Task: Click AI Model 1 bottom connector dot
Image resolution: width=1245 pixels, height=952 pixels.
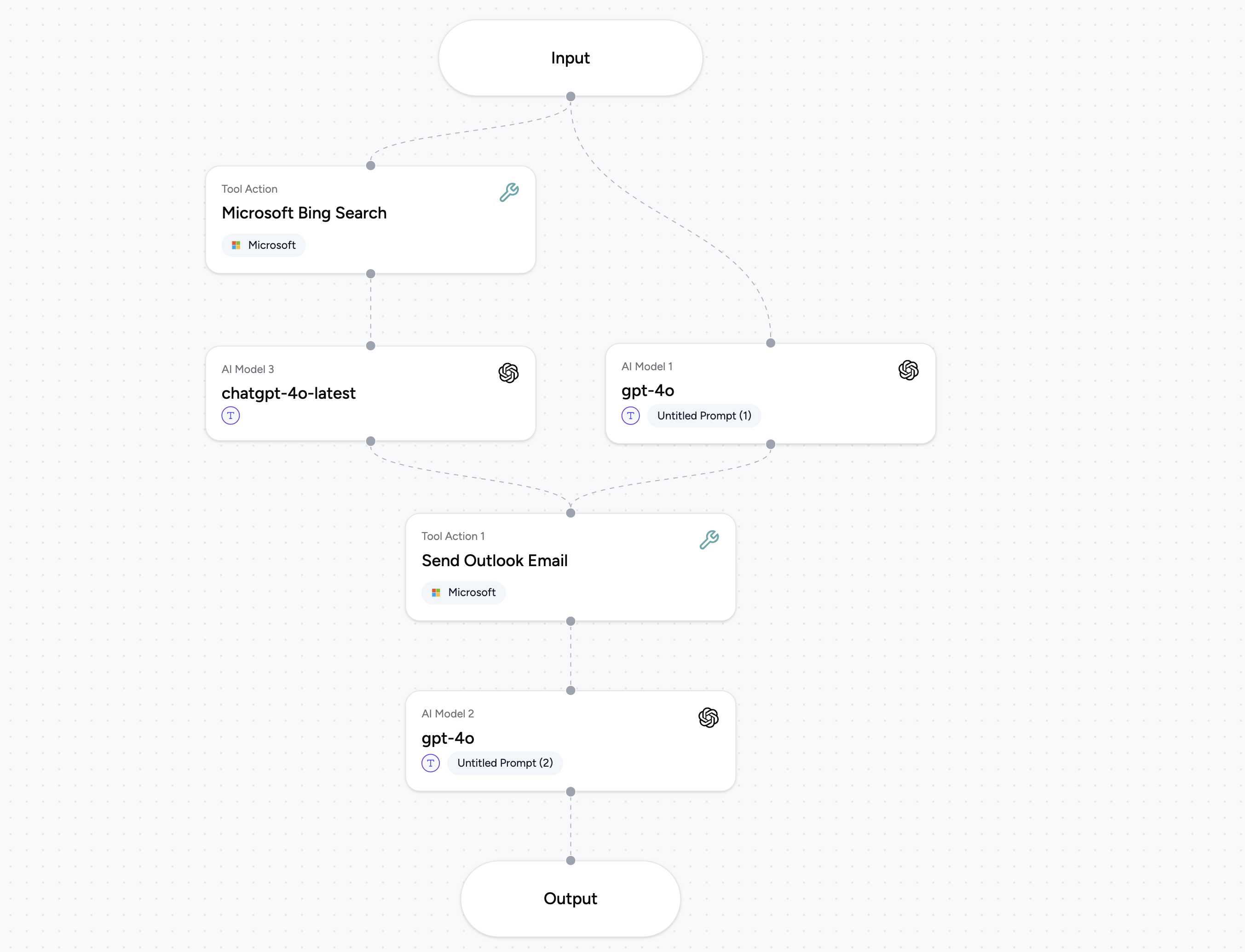Action: coord(771,444)
